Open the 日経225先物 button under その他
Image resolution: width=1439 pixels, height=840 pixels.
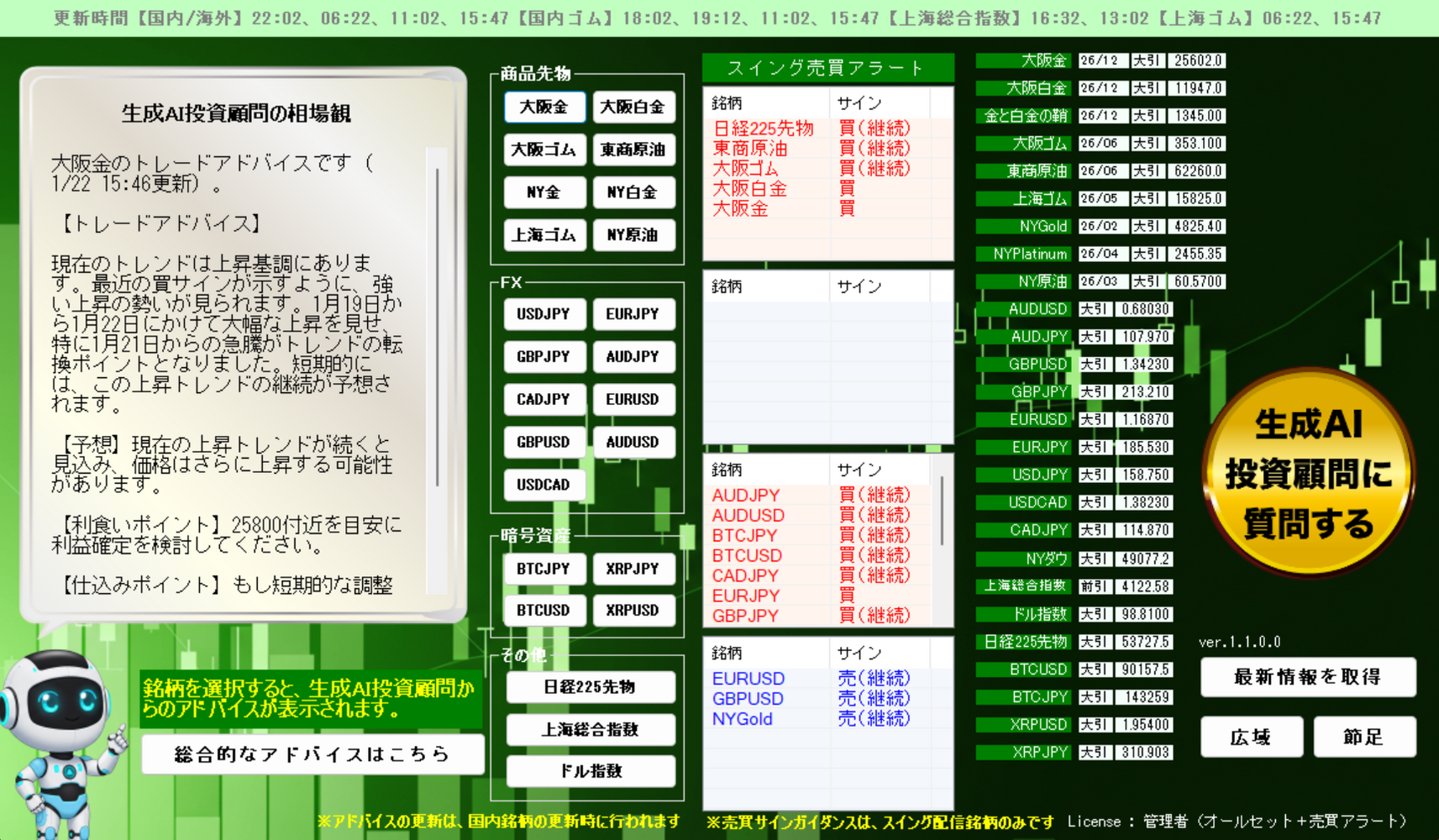tap(591, 687)
